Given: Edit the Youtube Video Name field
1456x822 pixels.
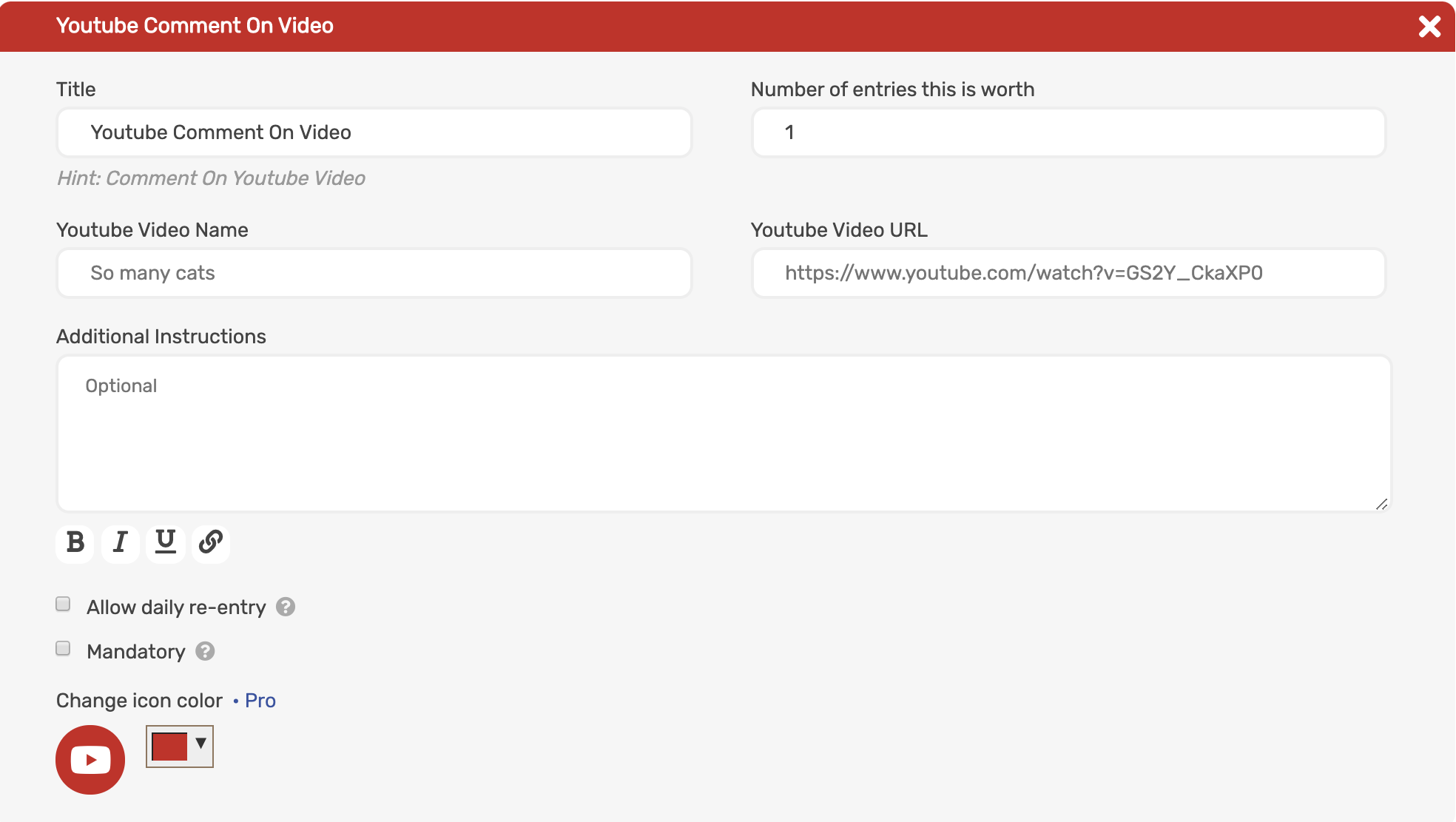Looking at the screenshot, I should coord(374,273).
